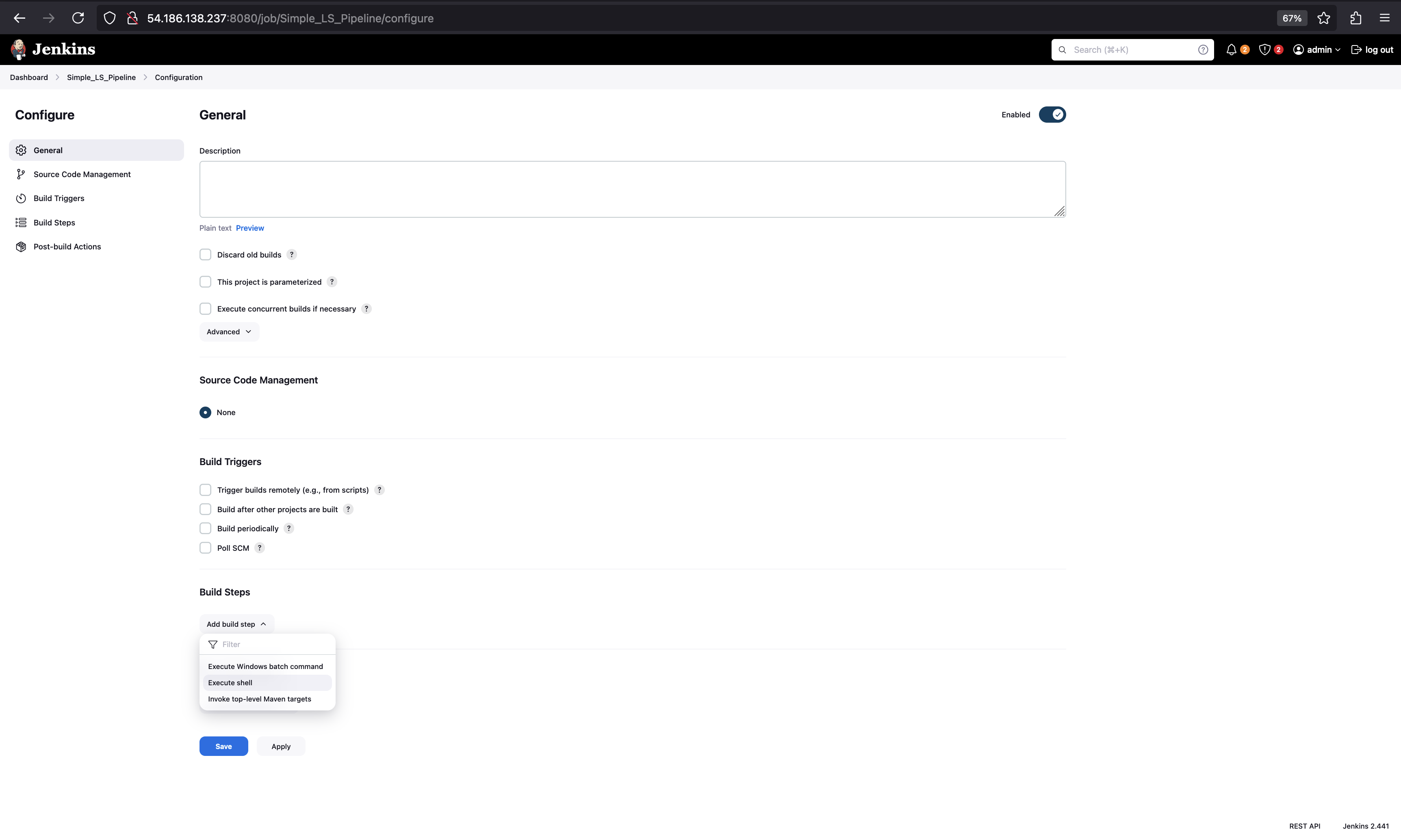Toggle the Enabled project switch
The height and width of the screenshot is (840, 1401).
[x=1052, y=115]
